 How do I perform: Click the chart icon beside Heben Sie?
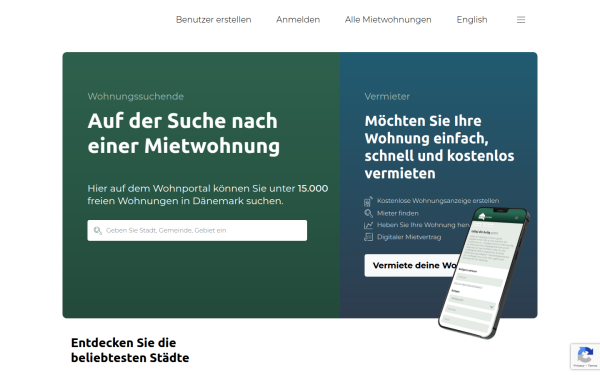tap(368, 225)
